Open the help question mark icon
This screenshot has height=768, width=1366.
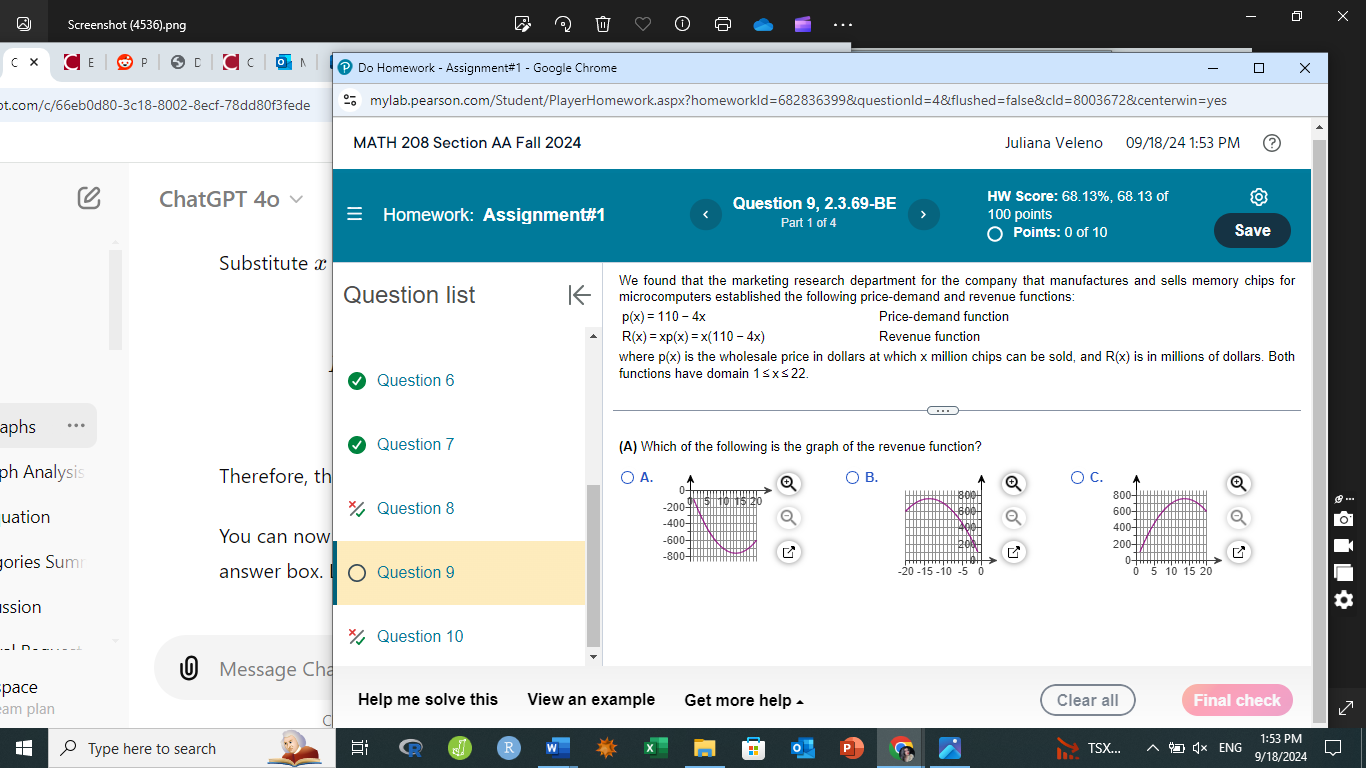pyautogui.click(x=1272, y=143)
